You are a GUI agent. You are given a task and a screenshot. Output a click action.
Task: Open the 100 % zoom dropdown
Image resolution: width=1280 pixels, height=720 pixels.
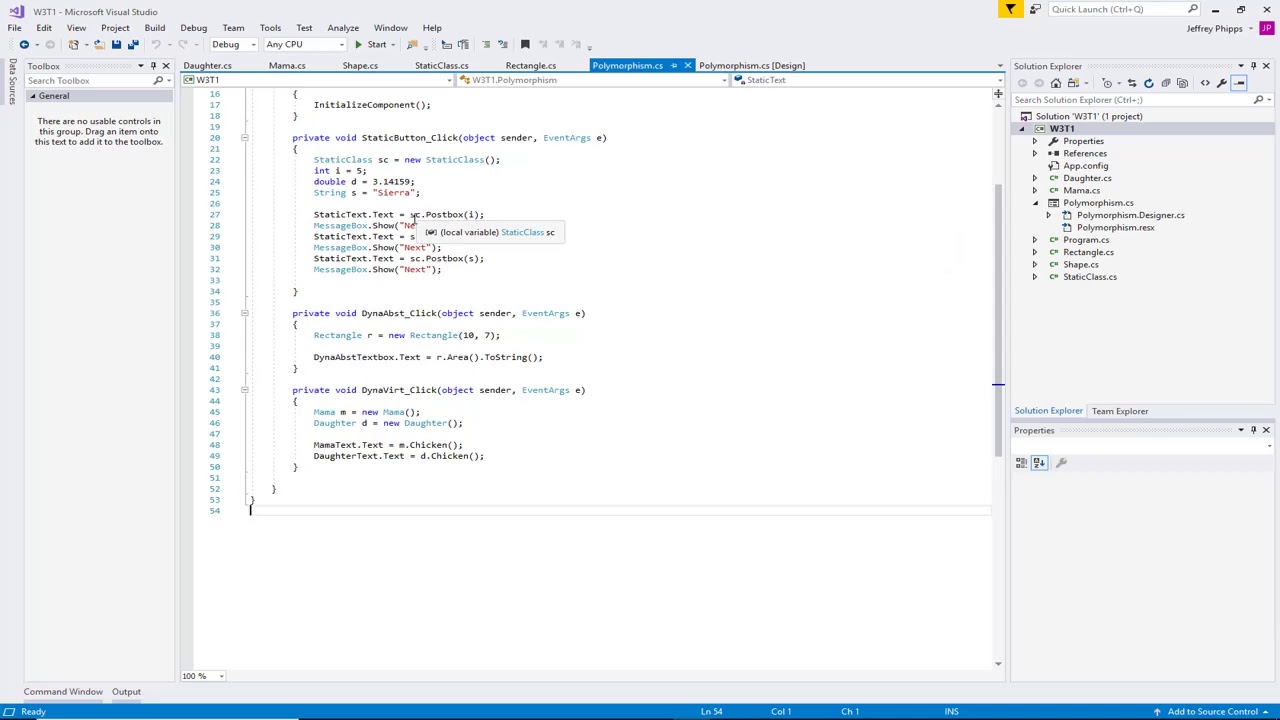pyautogui.click(x=203, y=676)
